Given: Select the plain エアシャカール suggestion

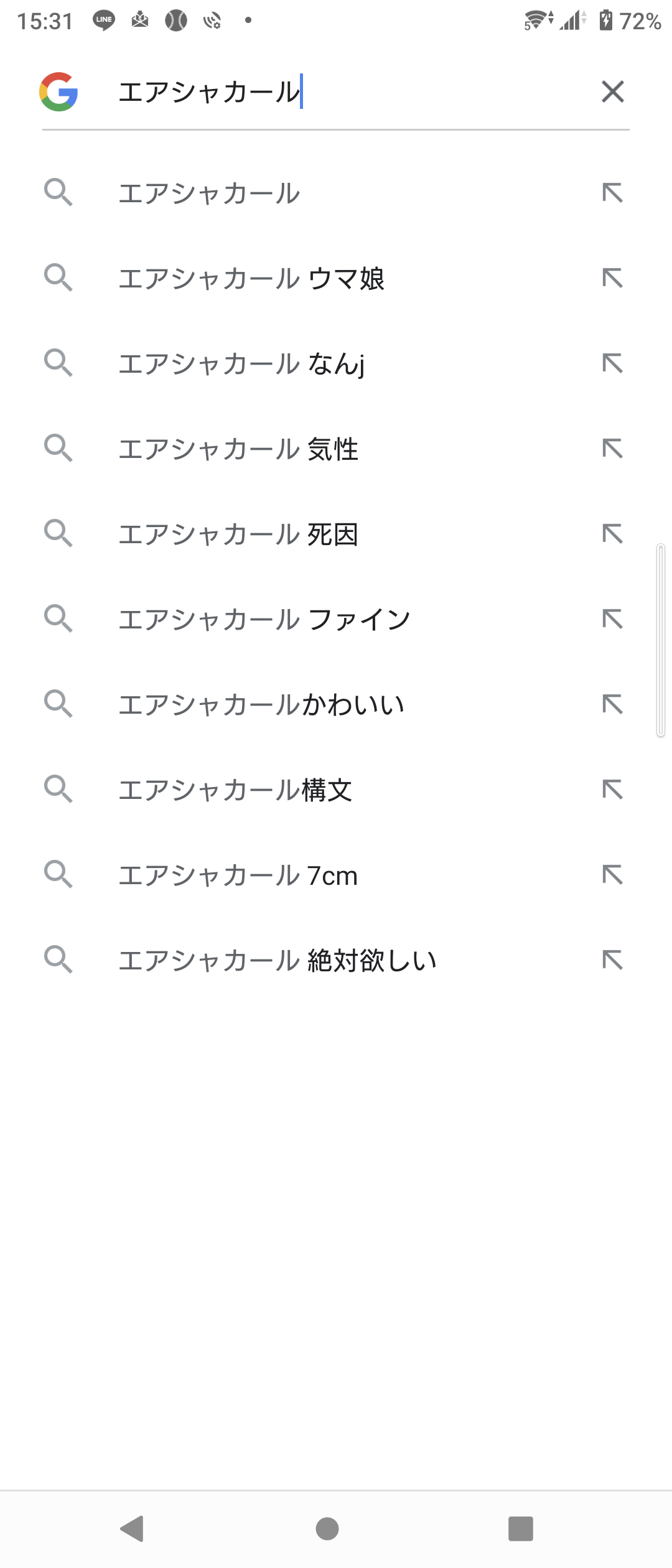Looking at the screenshot, I should [210, 194].
